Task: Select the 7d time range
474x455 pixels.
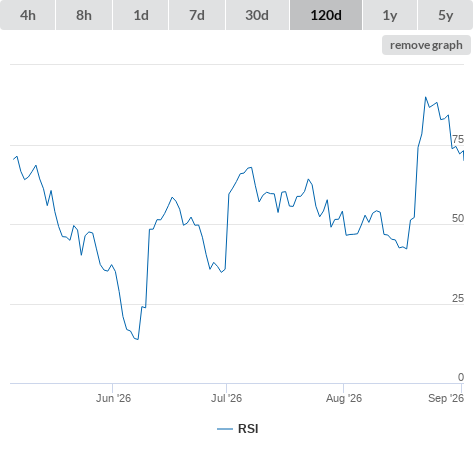Action: [x=197, y=15]
